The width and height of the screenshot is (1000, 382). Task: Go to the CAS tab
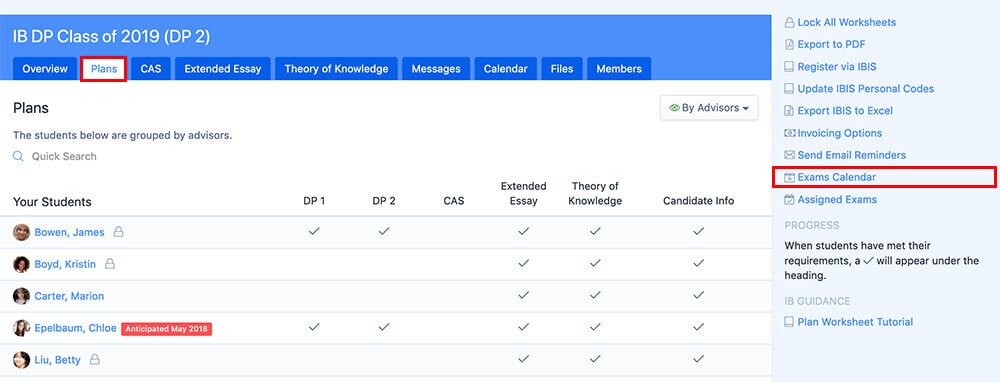151,69
